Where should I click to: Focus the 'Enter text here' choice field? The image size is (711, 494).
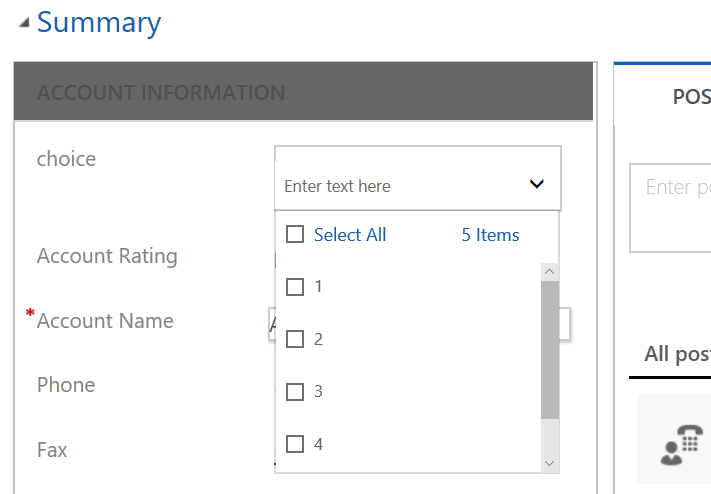click(x=400, y=186)
